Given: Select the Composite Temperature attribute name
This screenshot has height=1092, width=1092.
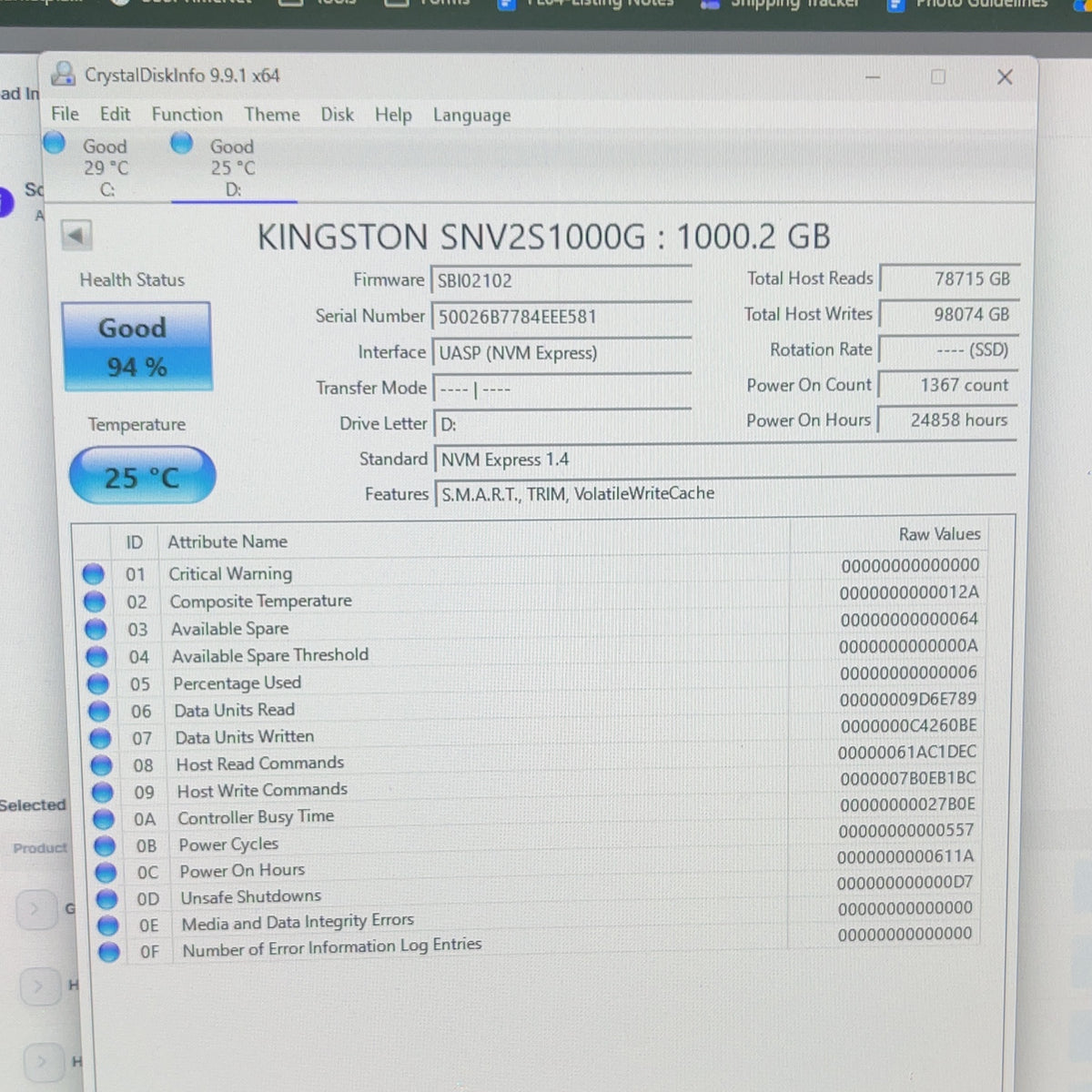Looking at the screenshot, I should tap(260, 601).
